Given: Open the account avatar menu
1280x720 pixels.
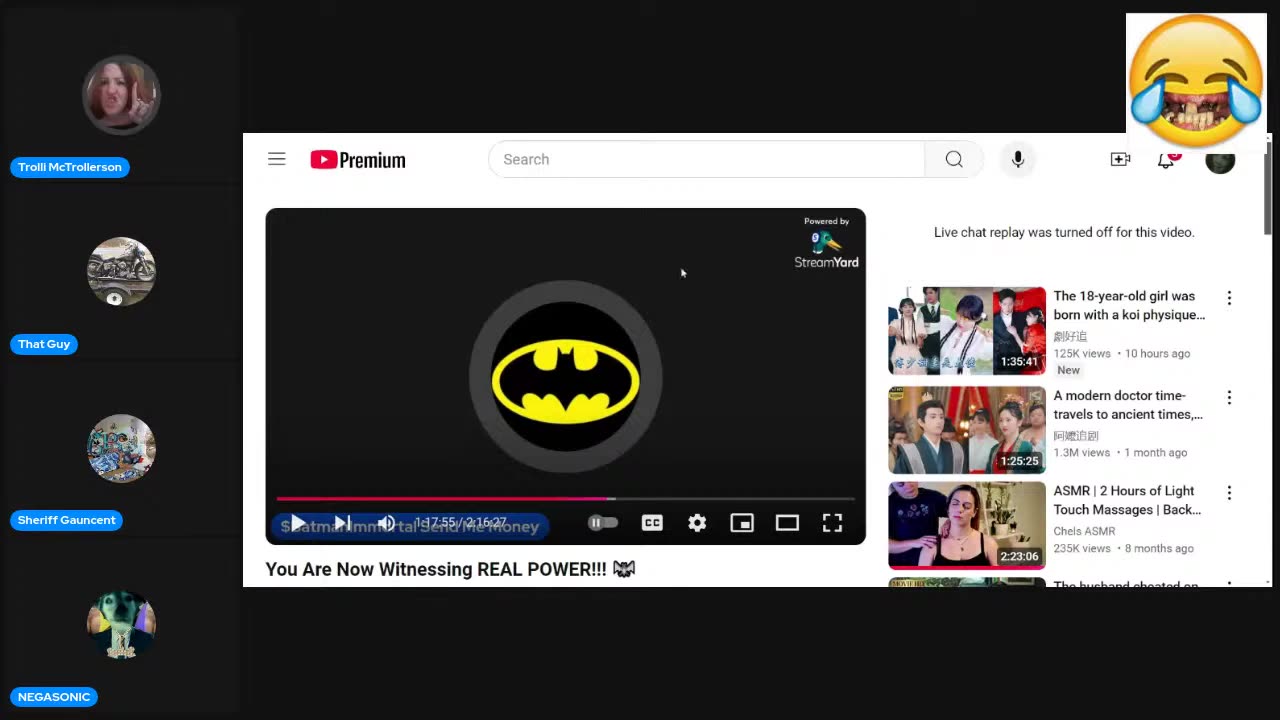Looking at the screenshot, I should (x=1220, y=160).
